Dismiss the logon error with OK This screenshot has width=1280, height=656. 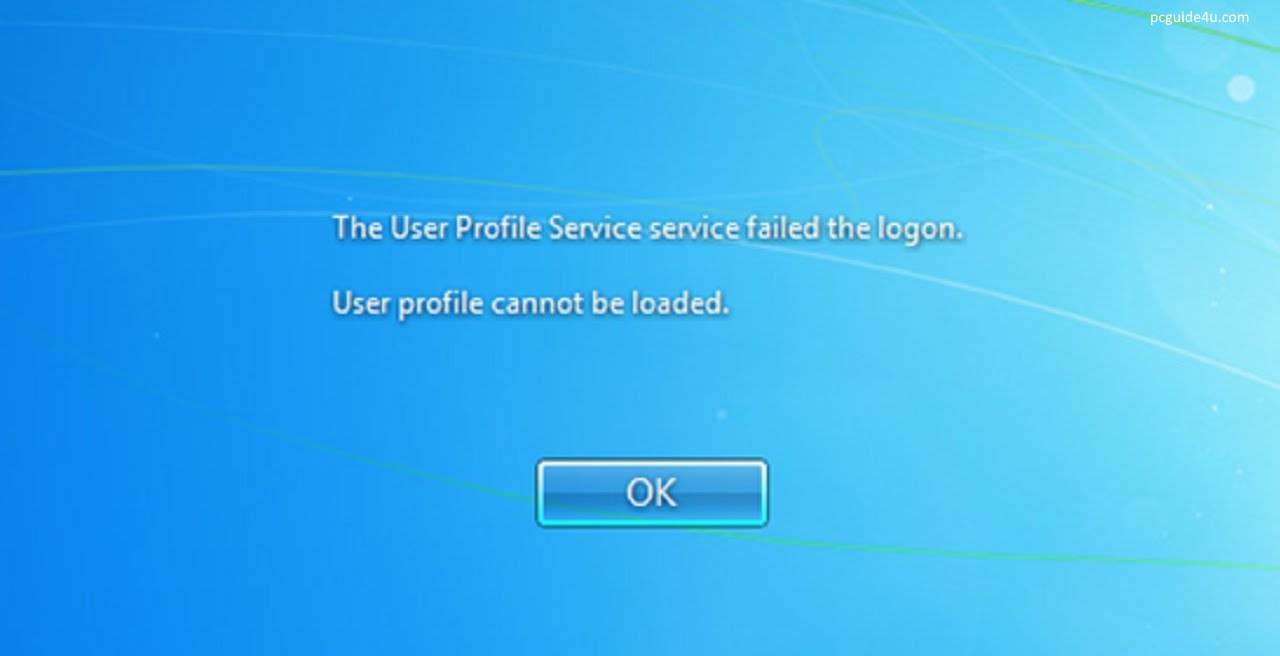tap(652, 493)
